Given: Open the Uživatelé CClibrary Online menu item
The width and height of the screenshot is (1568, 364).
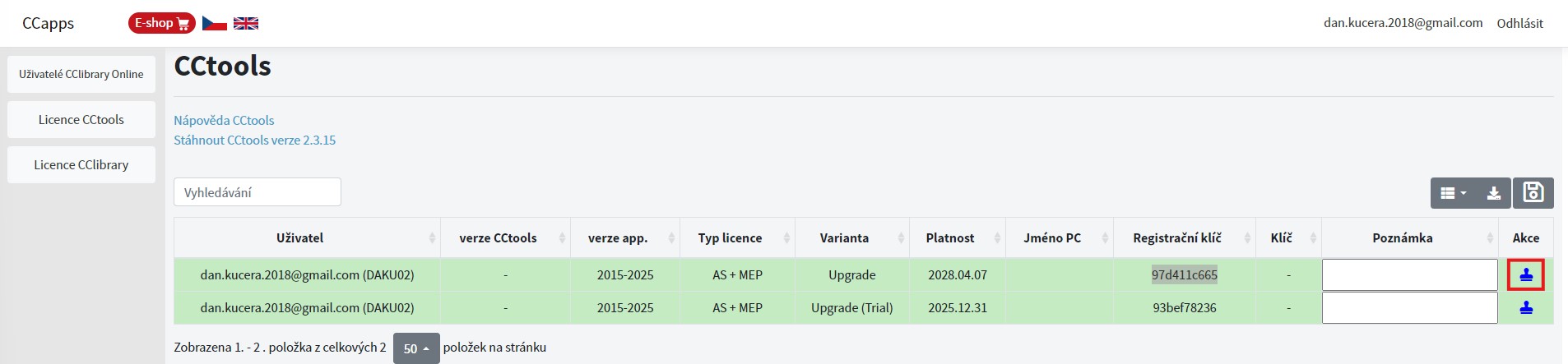Looking at the screenshot, I should pos(81,74).
